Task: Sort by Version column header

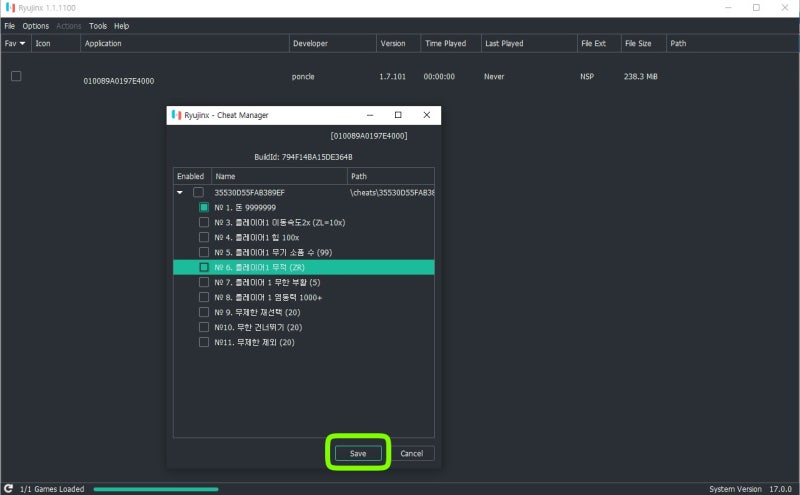Action: [x=398, y=43]
